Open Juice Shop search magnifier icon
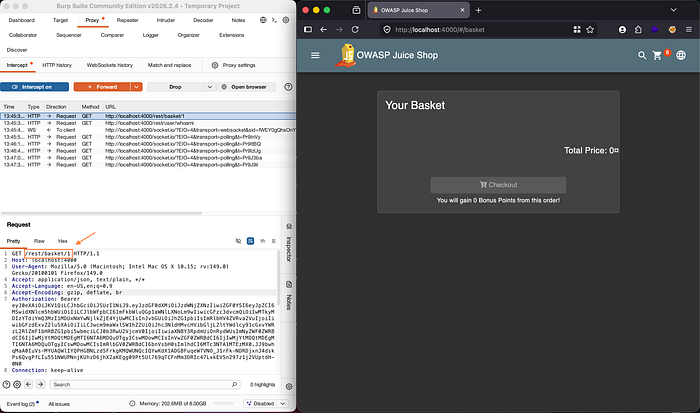 (x=642, y=55)
